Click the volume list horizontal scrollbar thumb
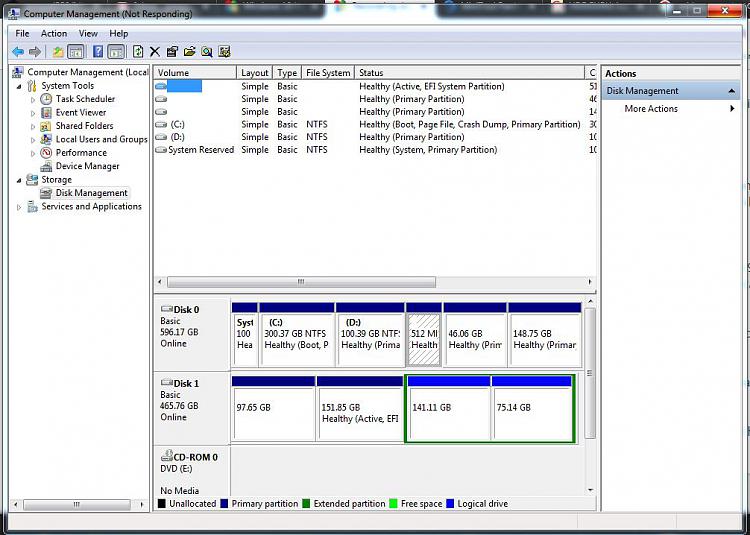 (301, 282)
